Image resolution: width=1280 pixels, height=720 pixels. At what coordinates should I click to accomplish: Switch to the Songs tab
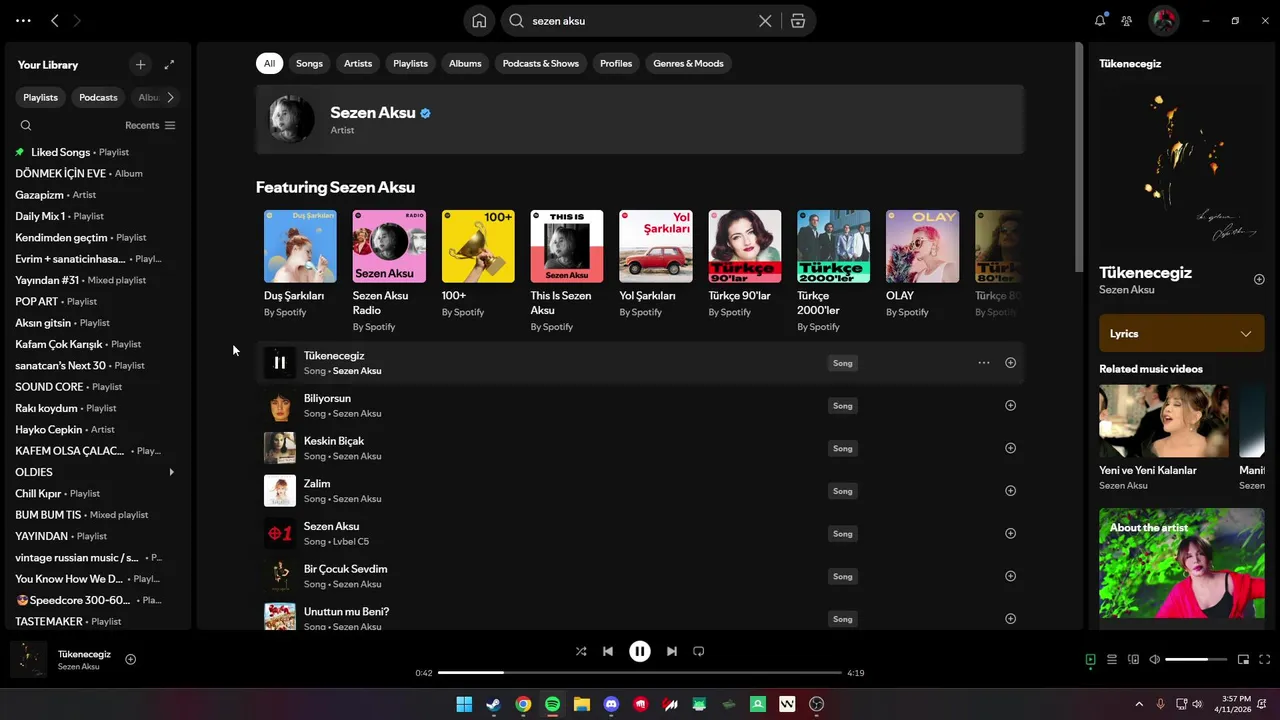point(309,63)
